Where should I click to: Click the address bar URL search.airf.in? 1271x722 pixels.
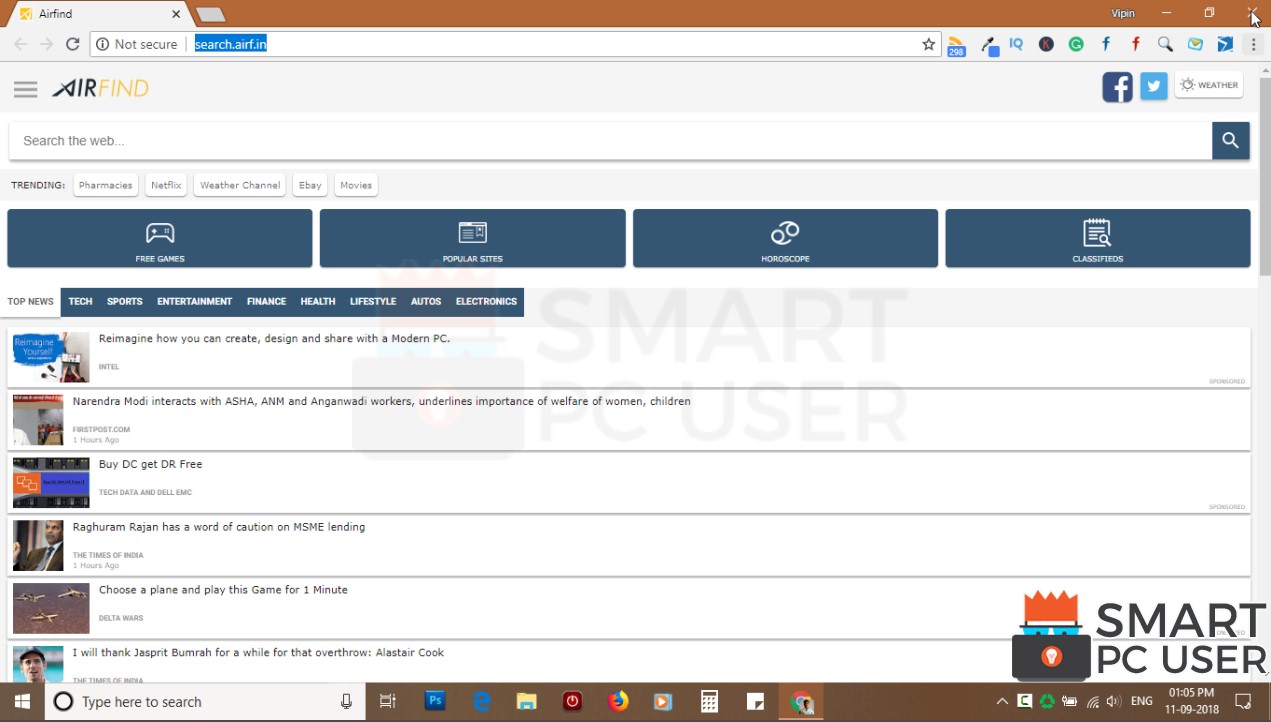coord(230,44)
